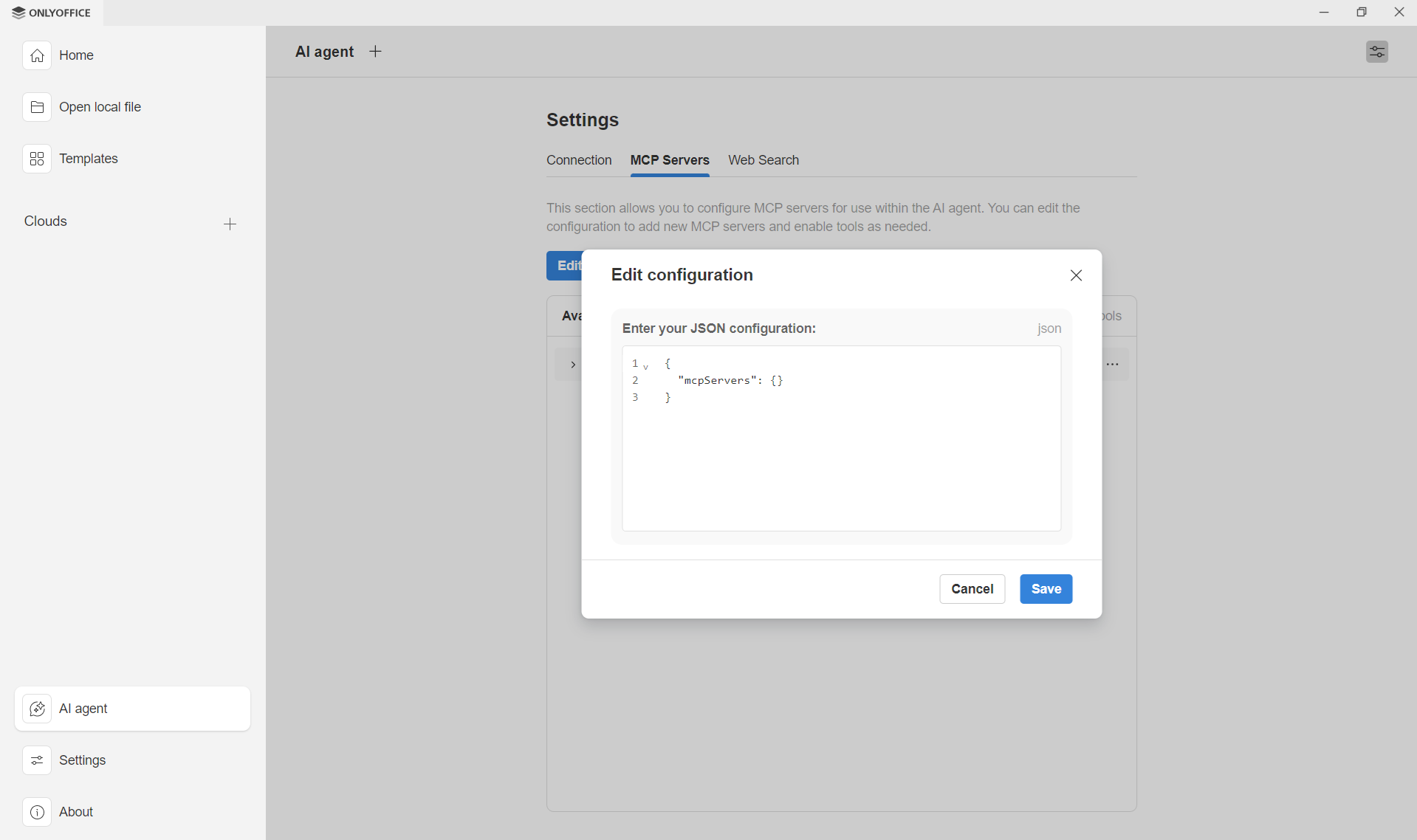The width and height of the screenshot is (1417, 840).
Task: Select the AI agent tab at top
Action: (324, 52)
